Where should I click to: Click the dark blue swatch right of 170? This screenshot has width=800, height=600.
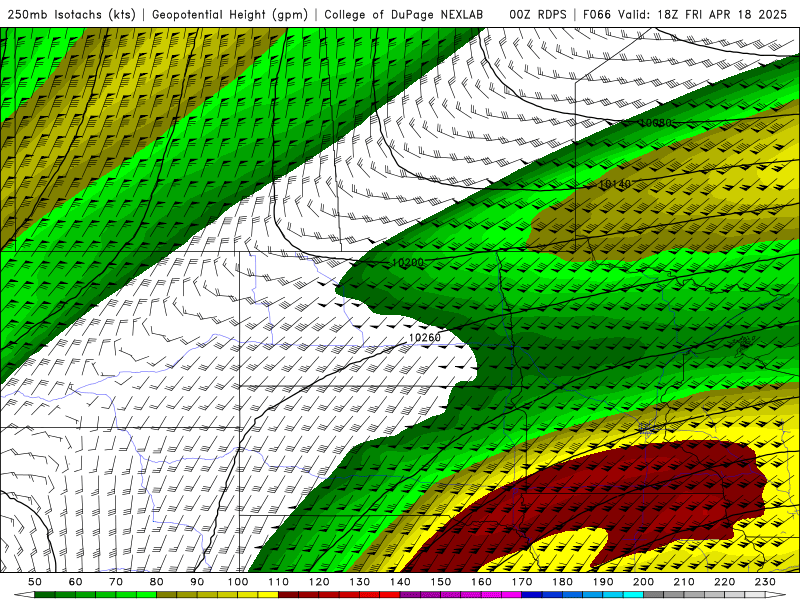tap(532, 595)
